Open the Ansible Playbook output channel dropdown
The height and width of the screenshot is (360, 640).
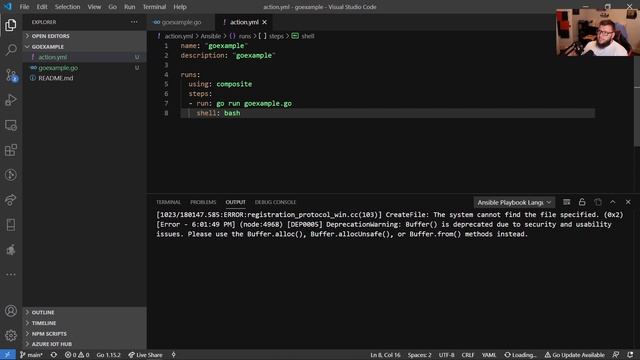tap(514, 202)
